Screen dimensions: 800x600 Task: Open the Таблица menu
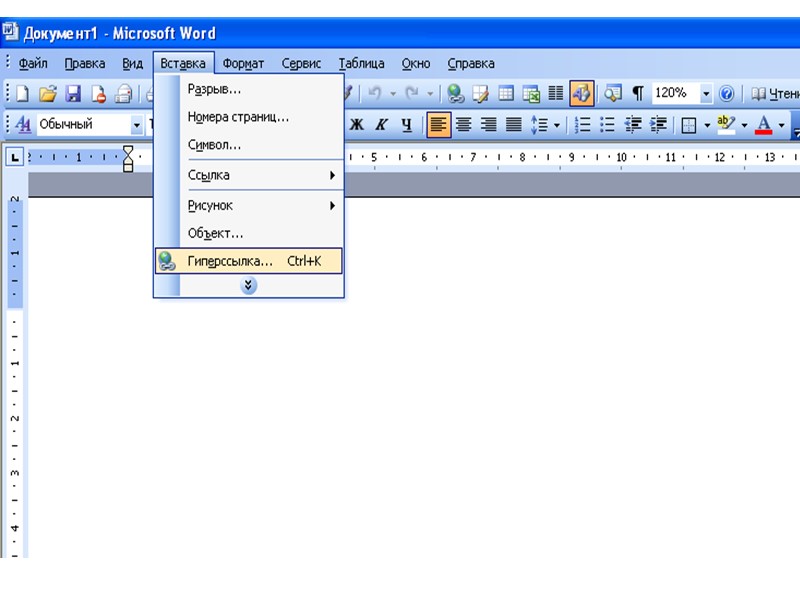pyautogui.click(x=362, y=64)
